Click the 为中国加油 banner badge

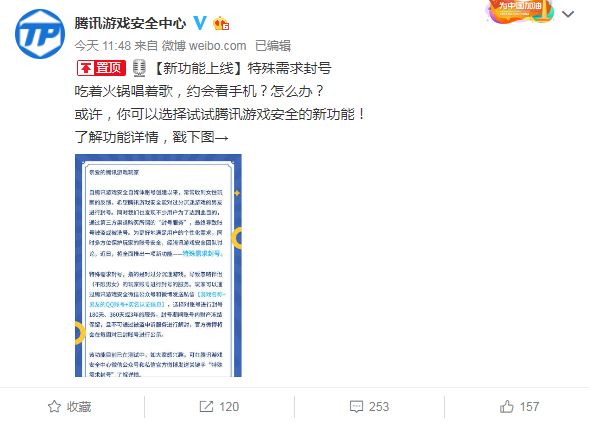pyautogui.click(x=521, y=11)
